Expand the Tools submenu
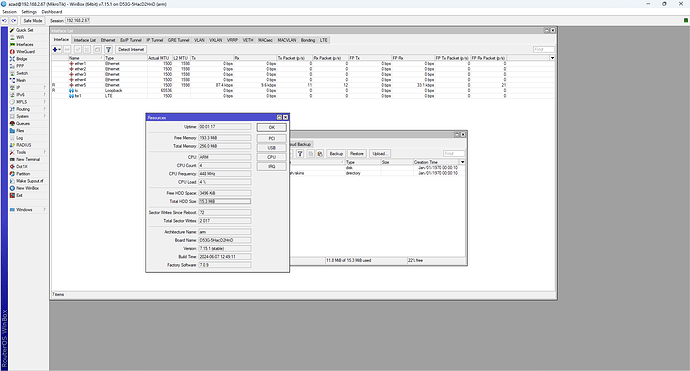 [27, 152]
